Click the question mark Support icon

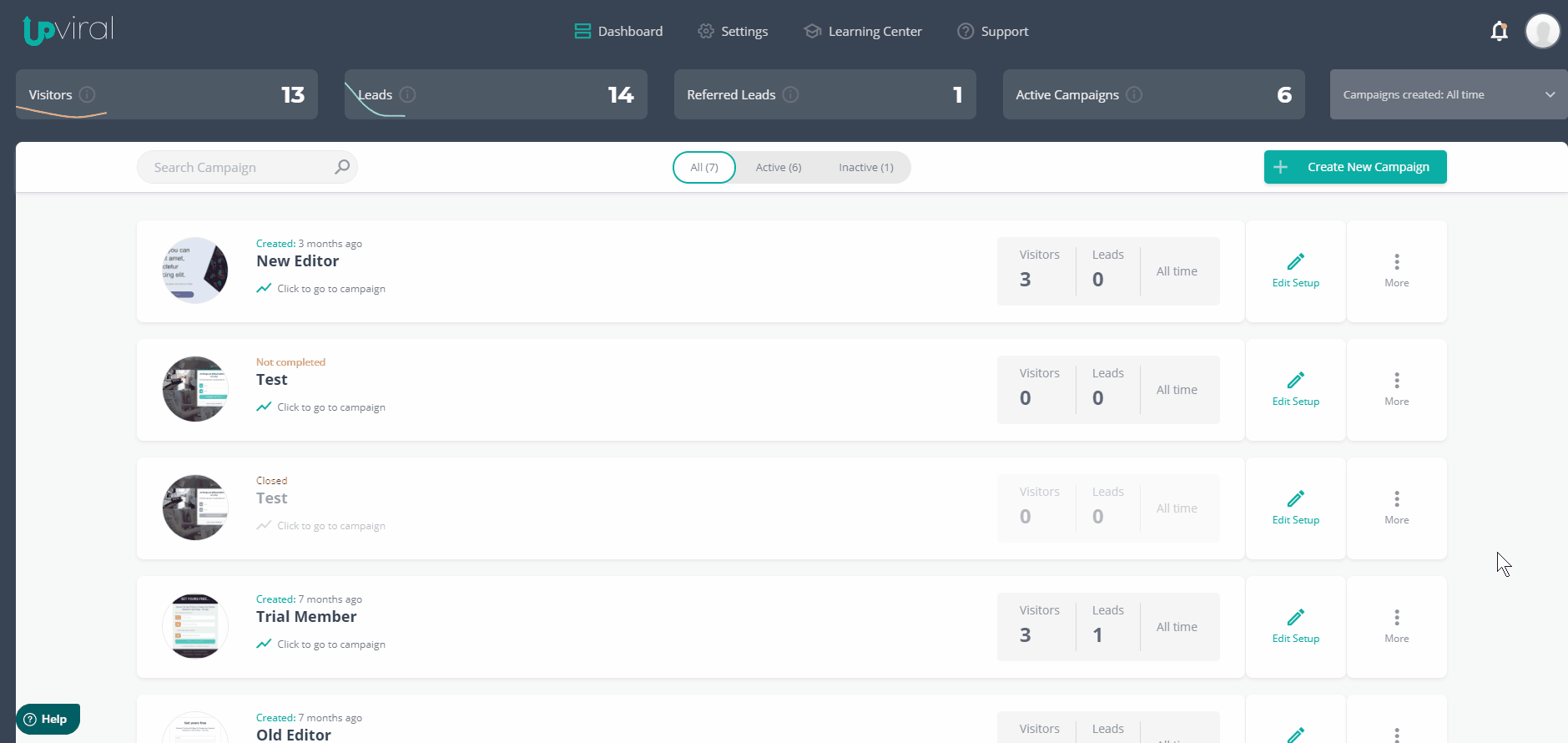966,31
